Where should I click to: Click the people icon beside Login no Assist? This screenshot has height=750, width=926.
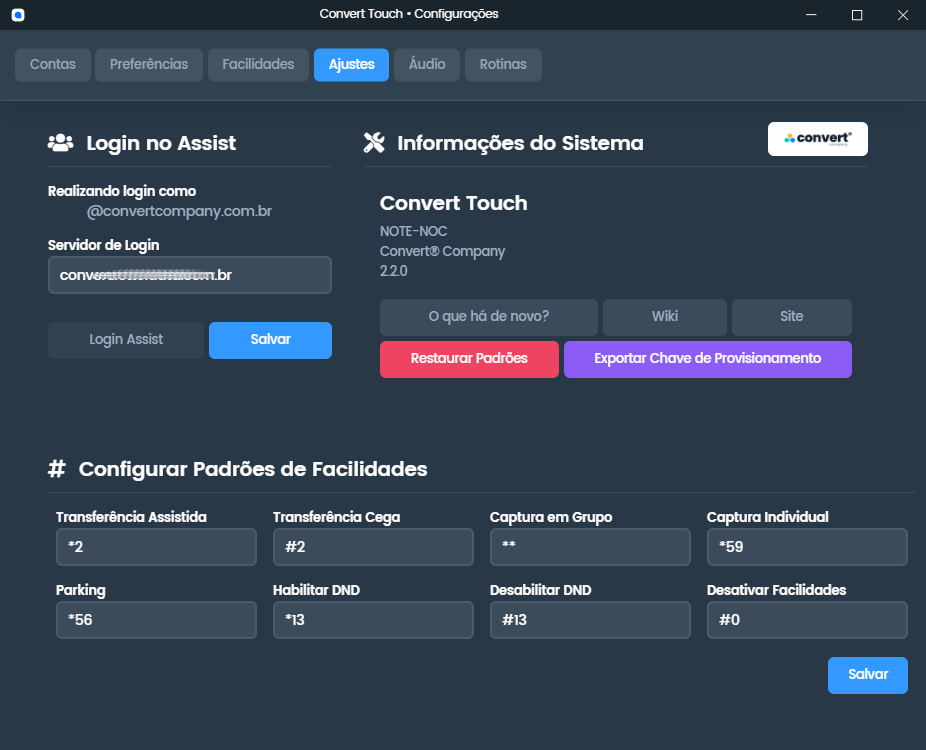point(60,143)
